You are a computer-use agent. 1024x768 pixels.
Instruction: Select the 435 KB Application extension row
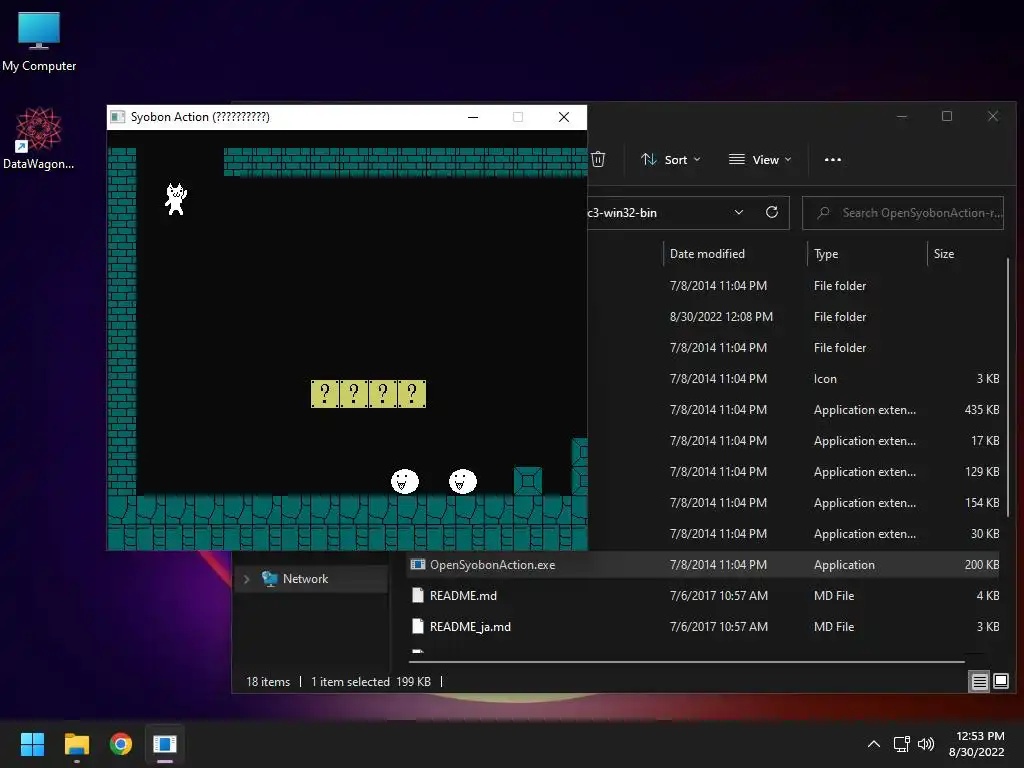[x=793, y=410]
